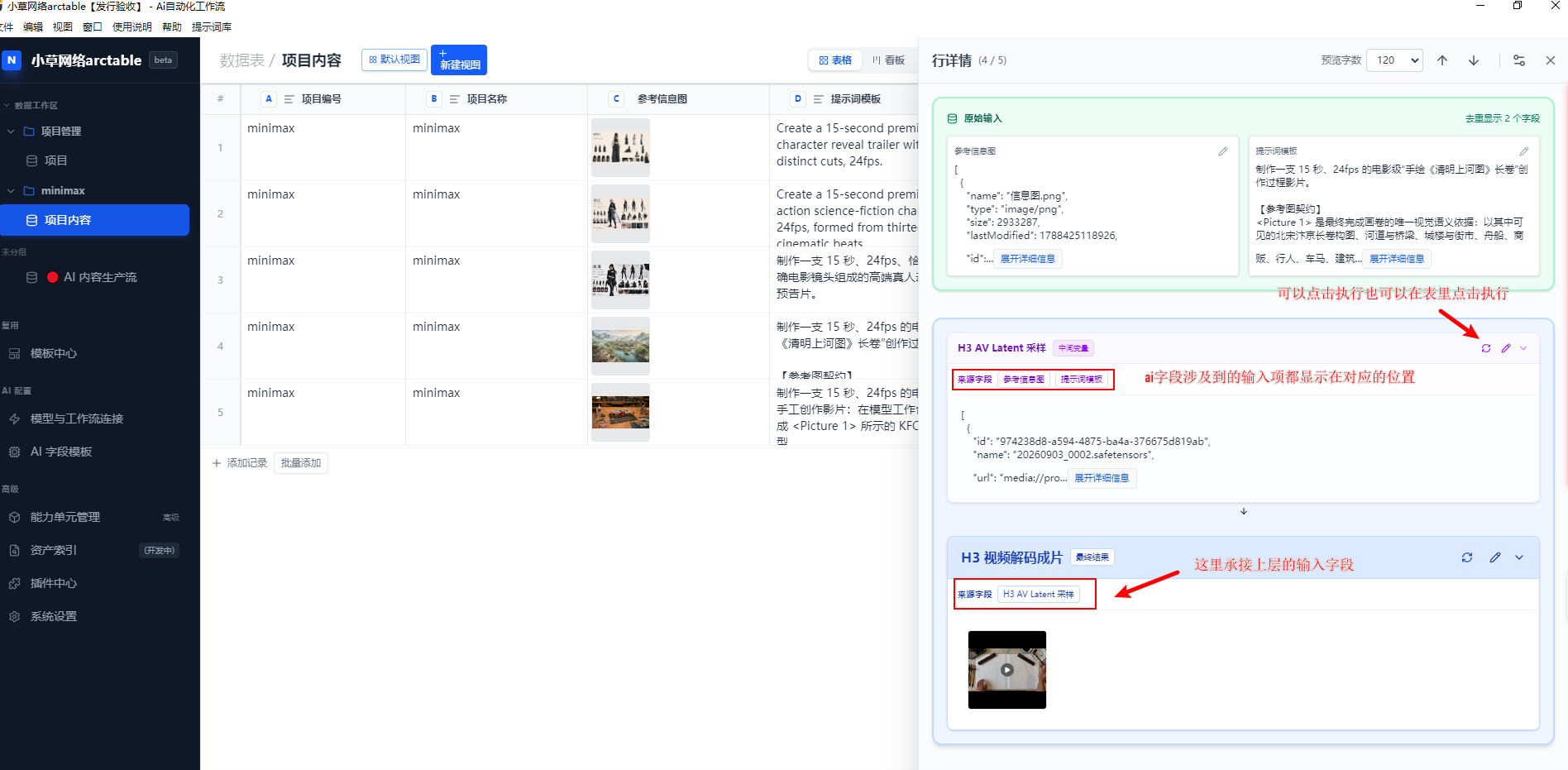This screenshot has width=1568, height=770.
Task: Click the 项目编号 column header
Action: pyautogui.click(x=323, y=99)
